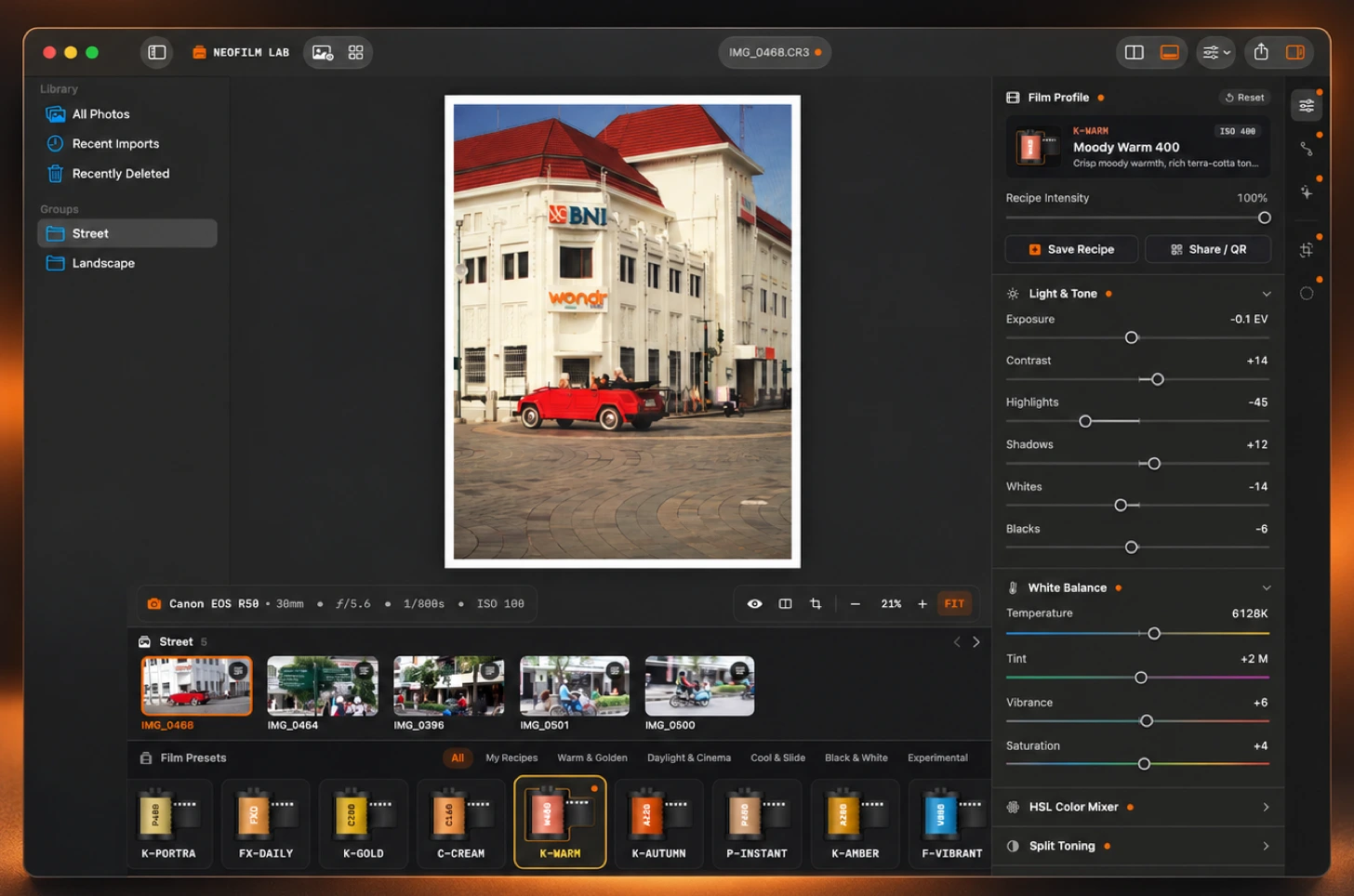Viewport: 1354px width, 896px height.
Task: Open the sparkle effects tool icon
Action: point(1307,191)
